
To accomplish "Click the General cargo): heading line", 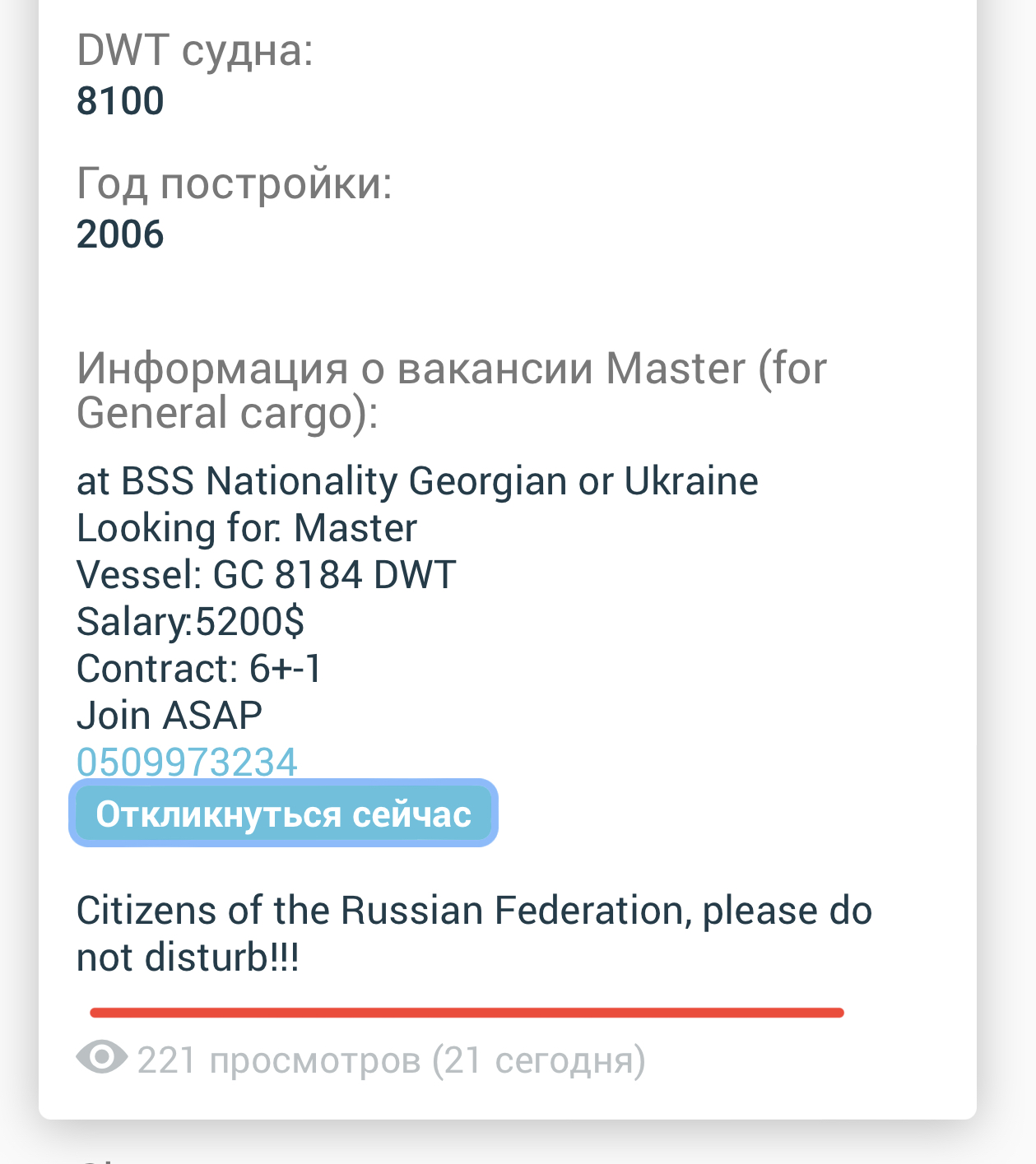I will 227,413.
